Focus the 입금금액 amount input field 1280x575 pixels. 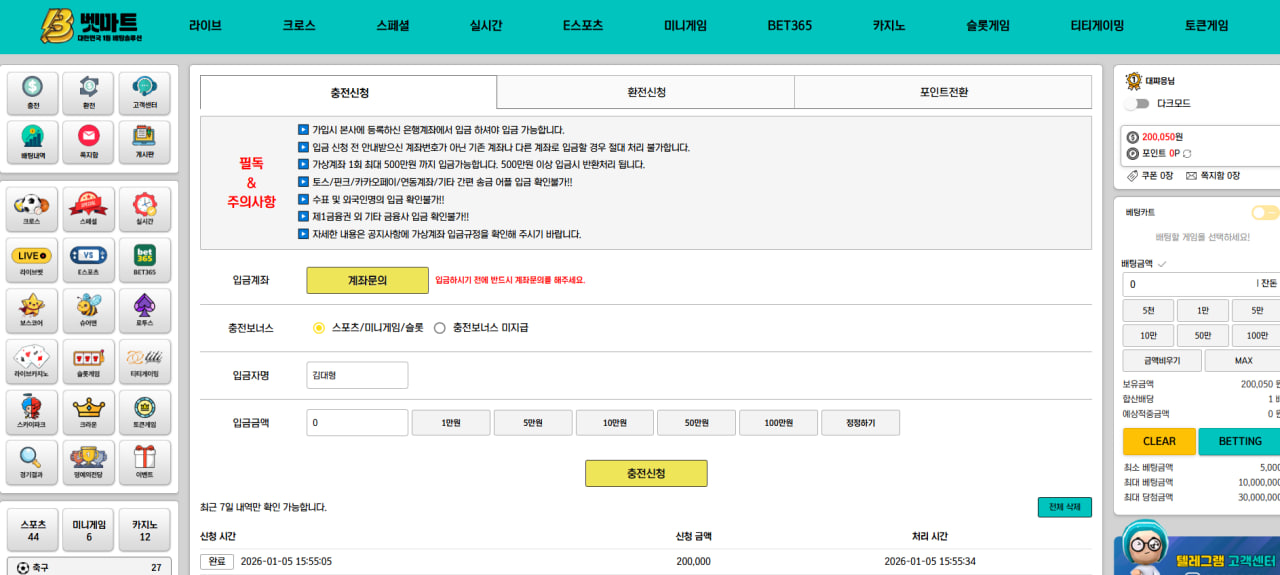pyautogui.click(x=357, y=423)
